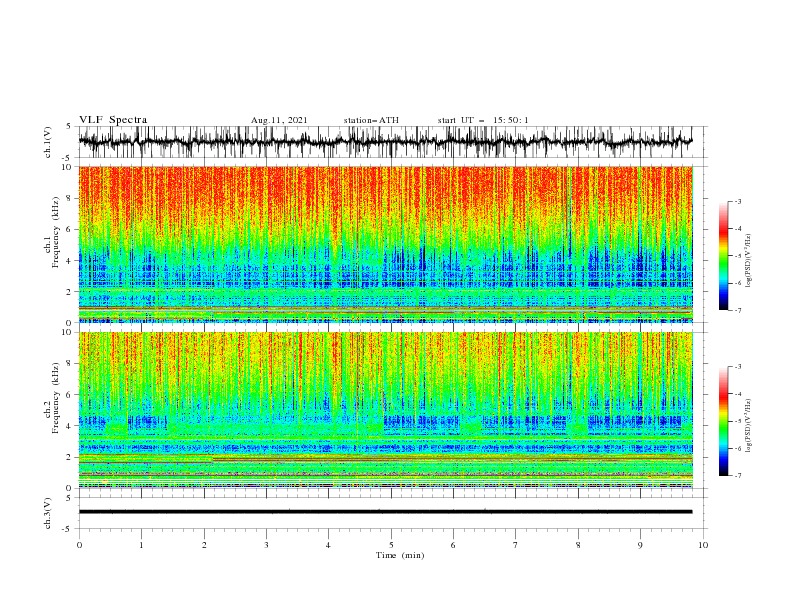Click tick label "5" on the time axis
The width and height of the screenshot is (792, 612).
pyautogui.click(x=391, y=545)
